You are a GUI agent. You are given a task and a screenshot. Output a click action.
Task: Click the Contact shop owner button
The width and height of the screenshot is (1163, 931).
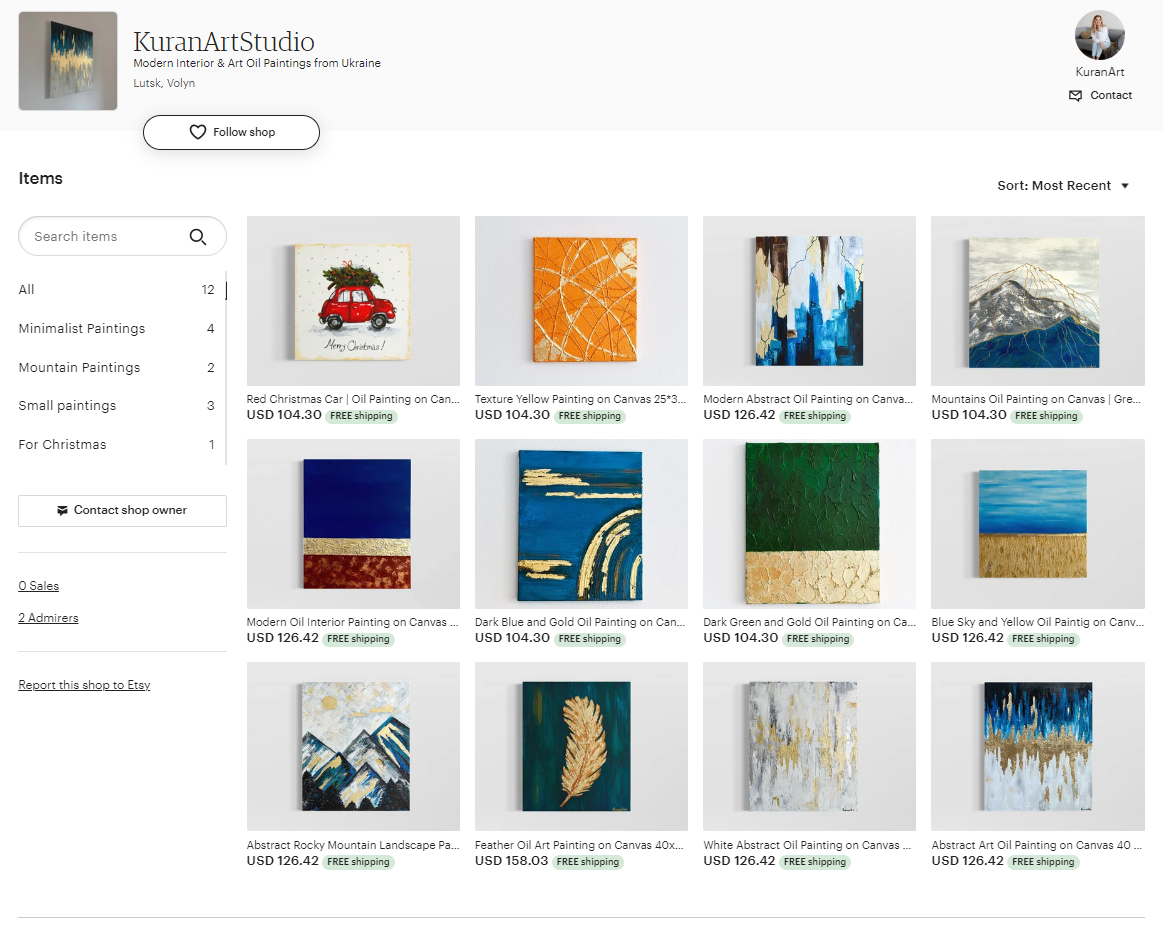122,510
